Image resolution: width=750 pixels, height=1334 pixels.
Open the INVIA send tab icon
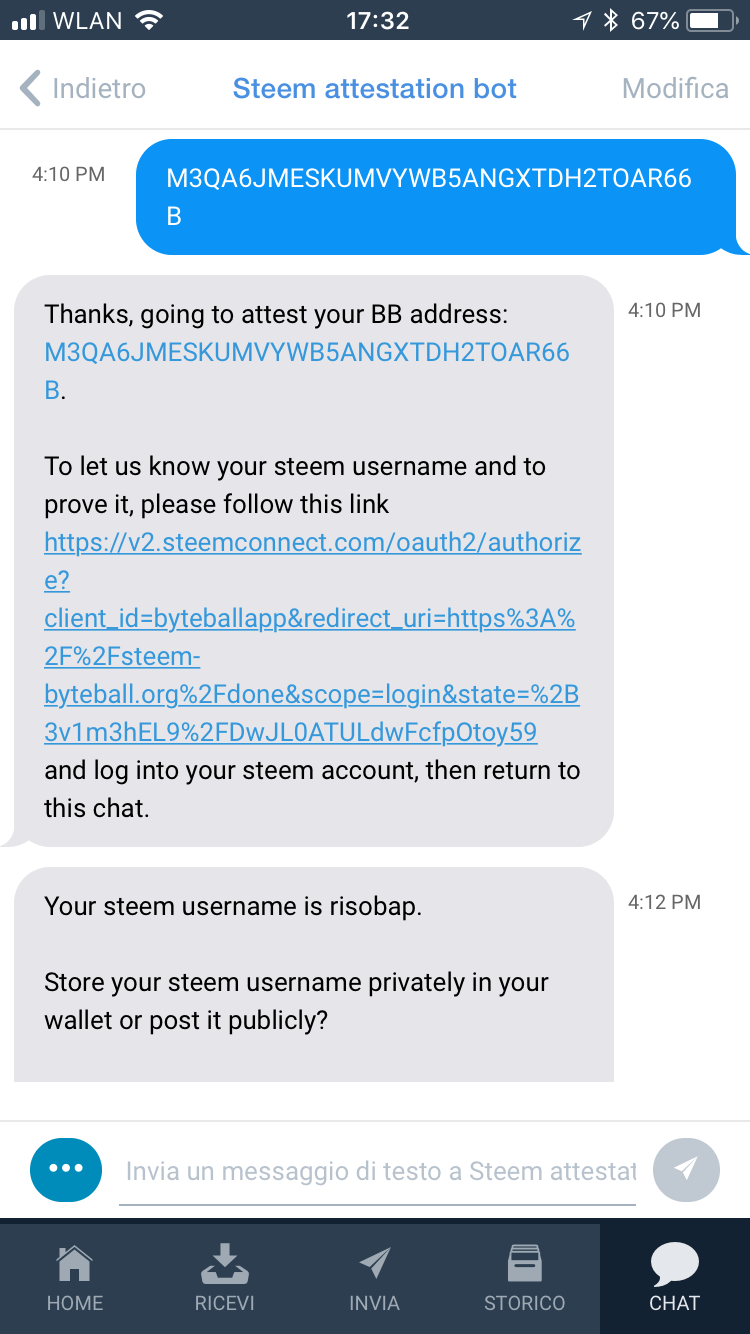tap(375, 1264)
